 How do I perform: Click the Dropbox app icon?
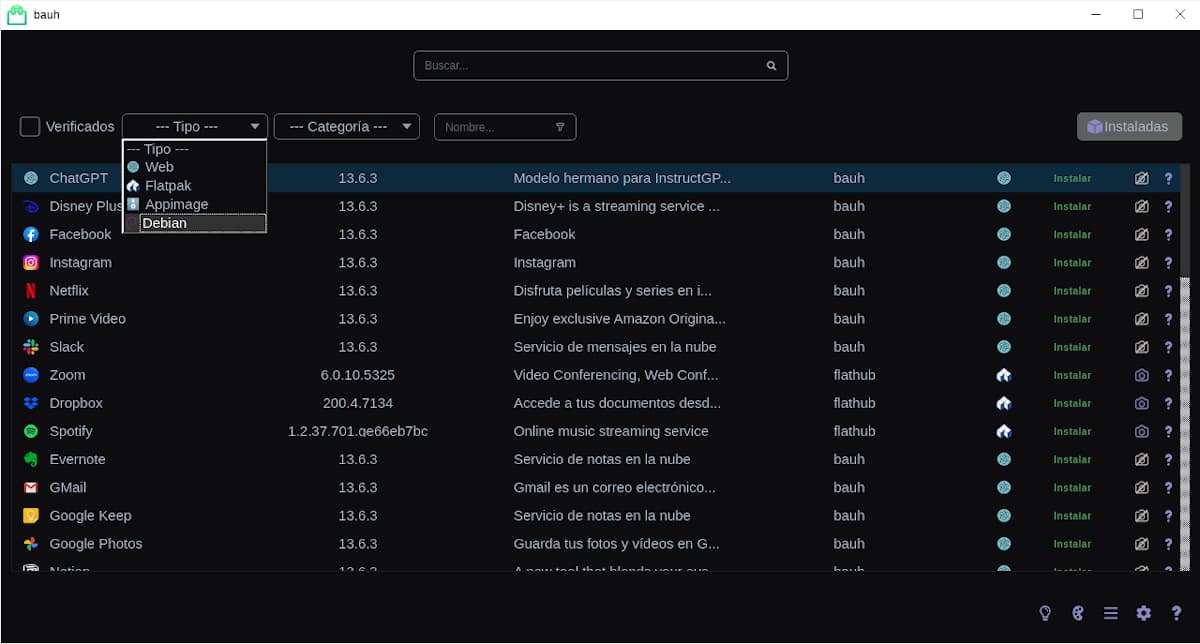(x=31, y=403)
